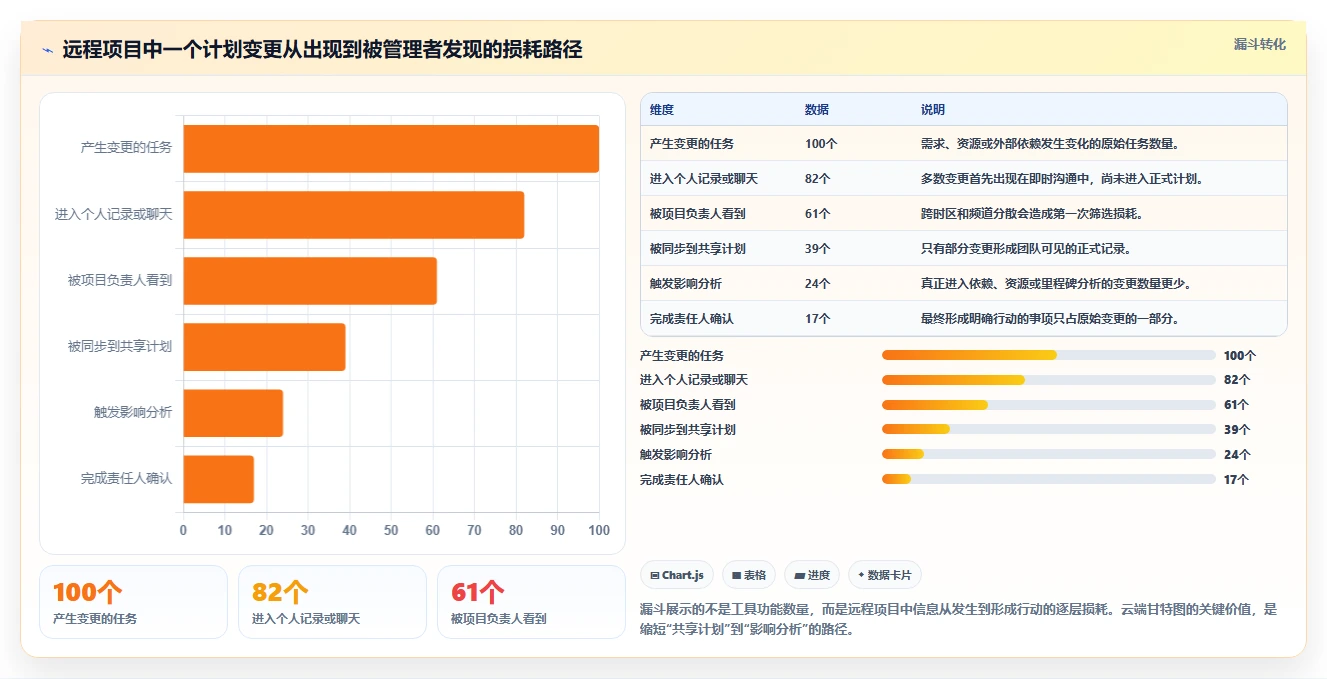Image resolution: width=1327 pixels, height=679 pixels.
Task: Click the summary paragraph starting 漏斗展示的不是
Action: (x=958, y=620)
